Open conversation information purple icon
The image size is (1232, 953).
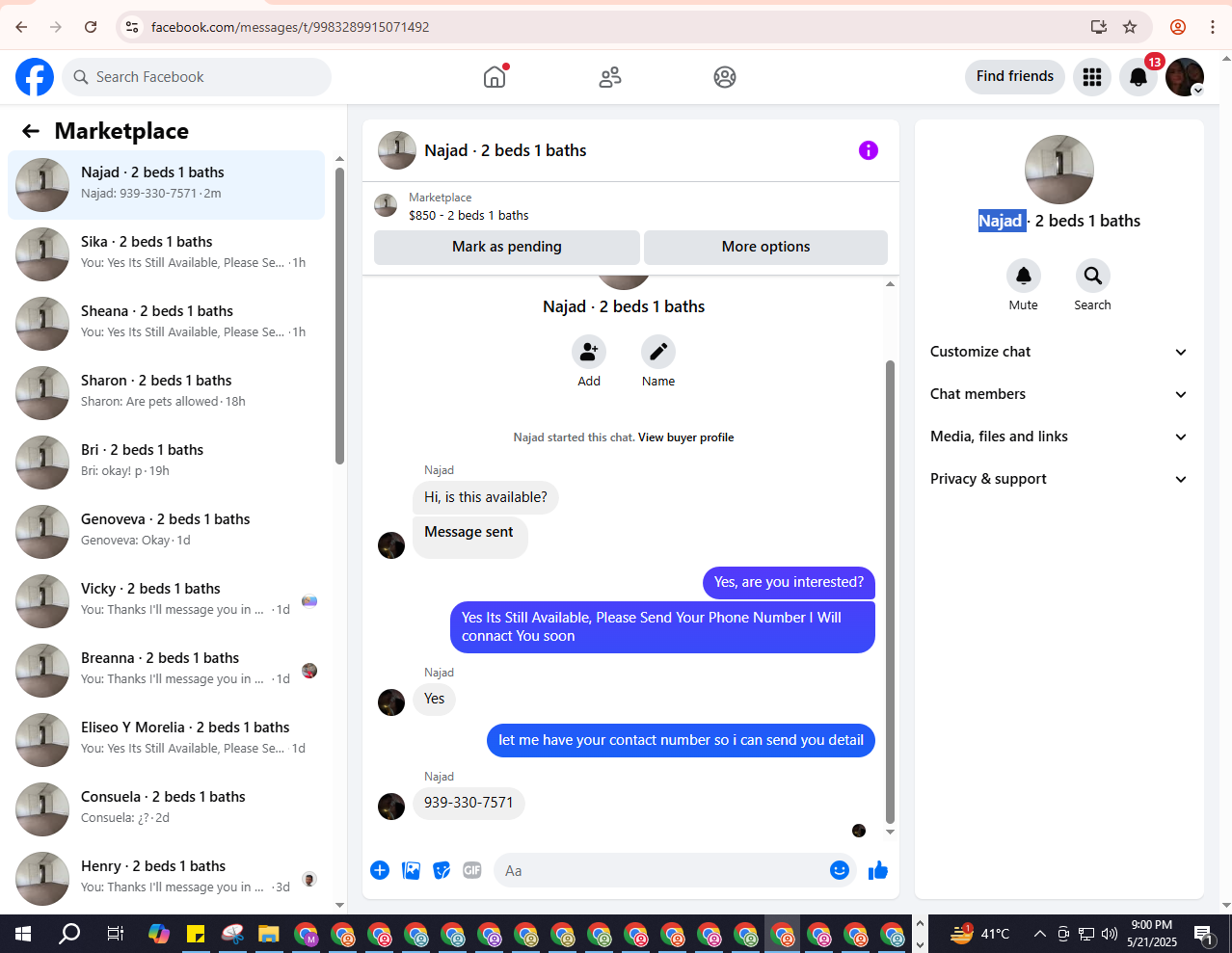(869, 150)
